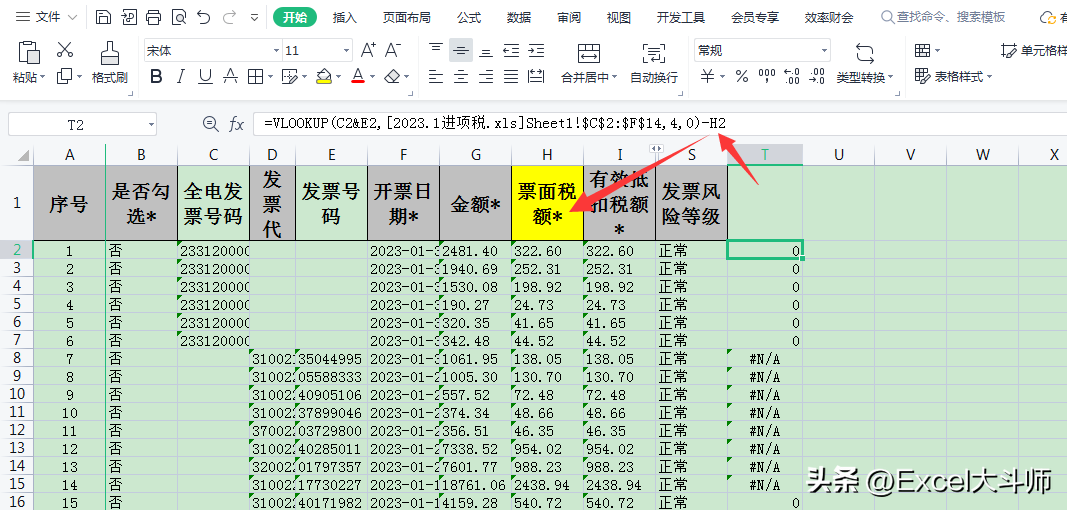Click the Type Conversion (类型转换) icon
Image resolution: width=1067 pixels, height=510 pixels.
coord(864,53)
